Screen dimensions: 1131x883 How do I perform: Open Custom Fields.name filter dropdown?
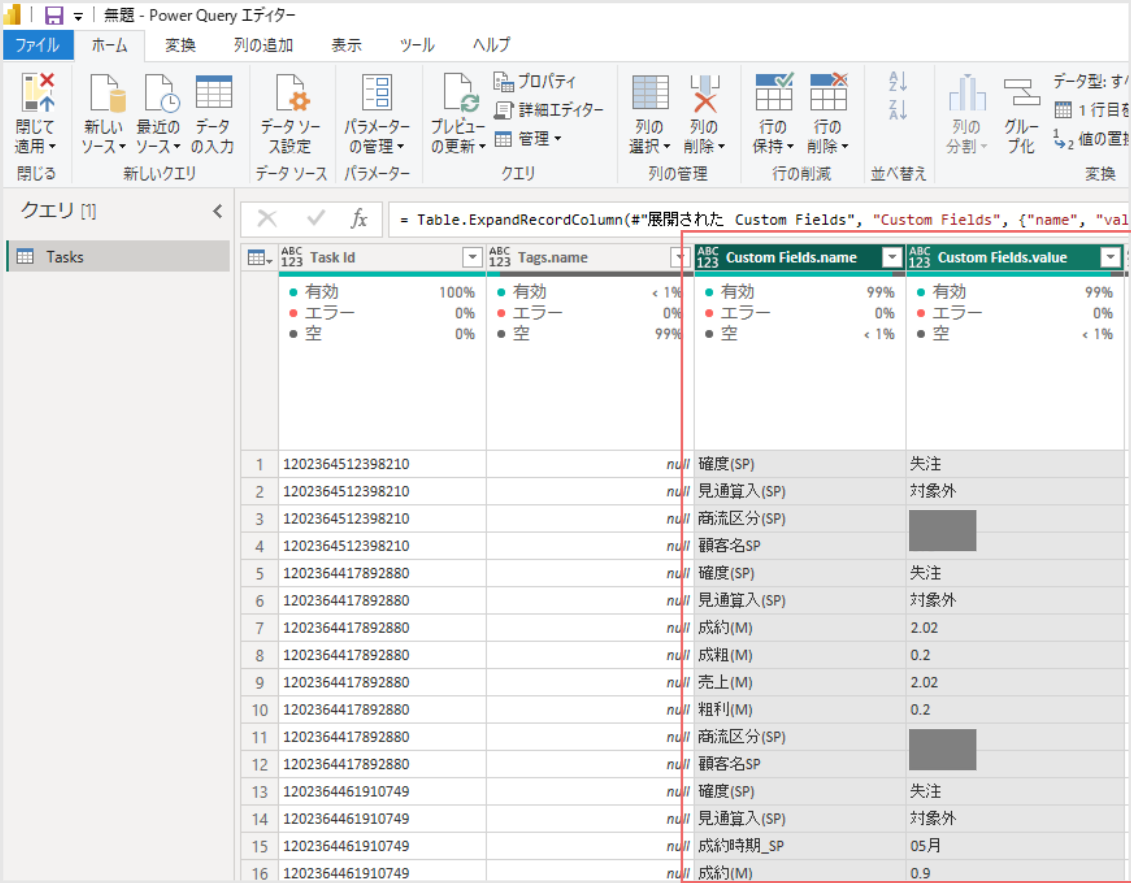coord(892,258)
